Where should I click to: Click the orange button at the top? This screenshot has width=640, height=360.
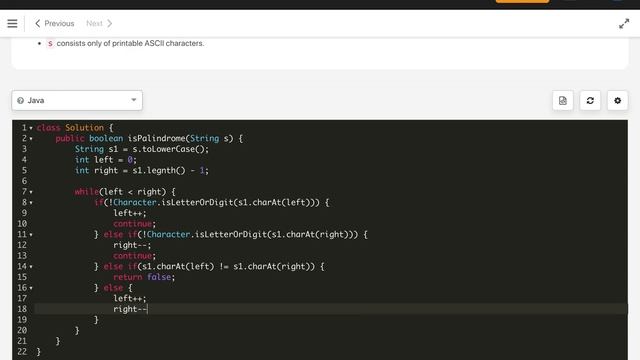pyautogui.click(x=522, y=1)
